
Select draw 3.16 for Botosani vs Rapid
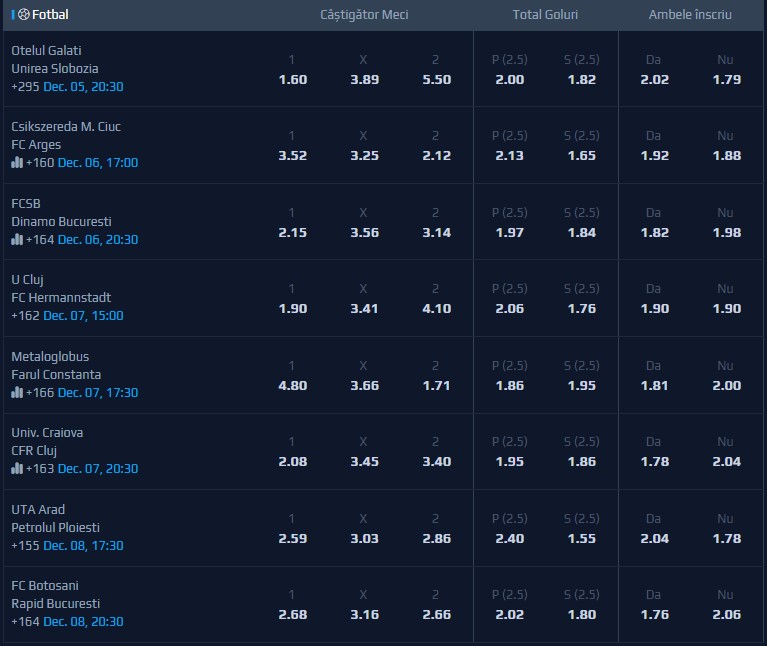364,614
